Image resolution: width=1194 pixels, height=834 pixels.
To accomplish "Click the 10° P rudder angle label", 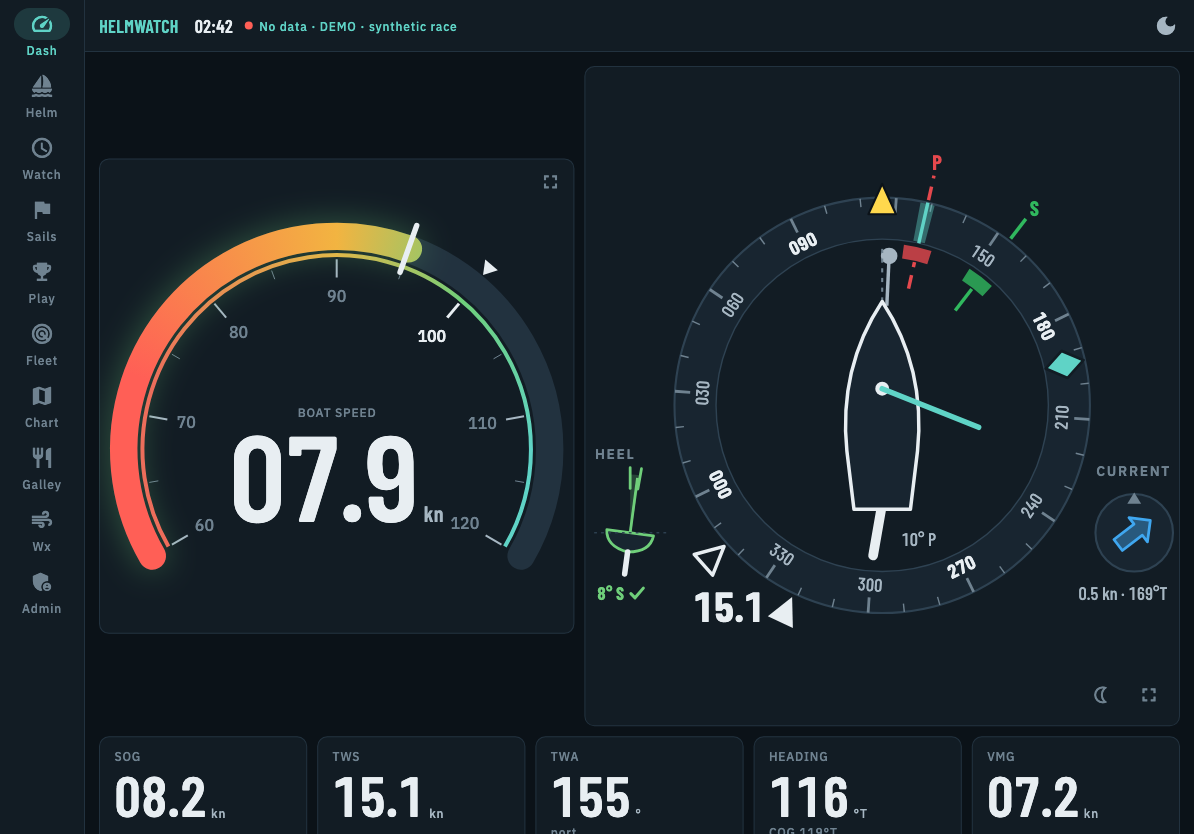I will [x=919, y=539].
